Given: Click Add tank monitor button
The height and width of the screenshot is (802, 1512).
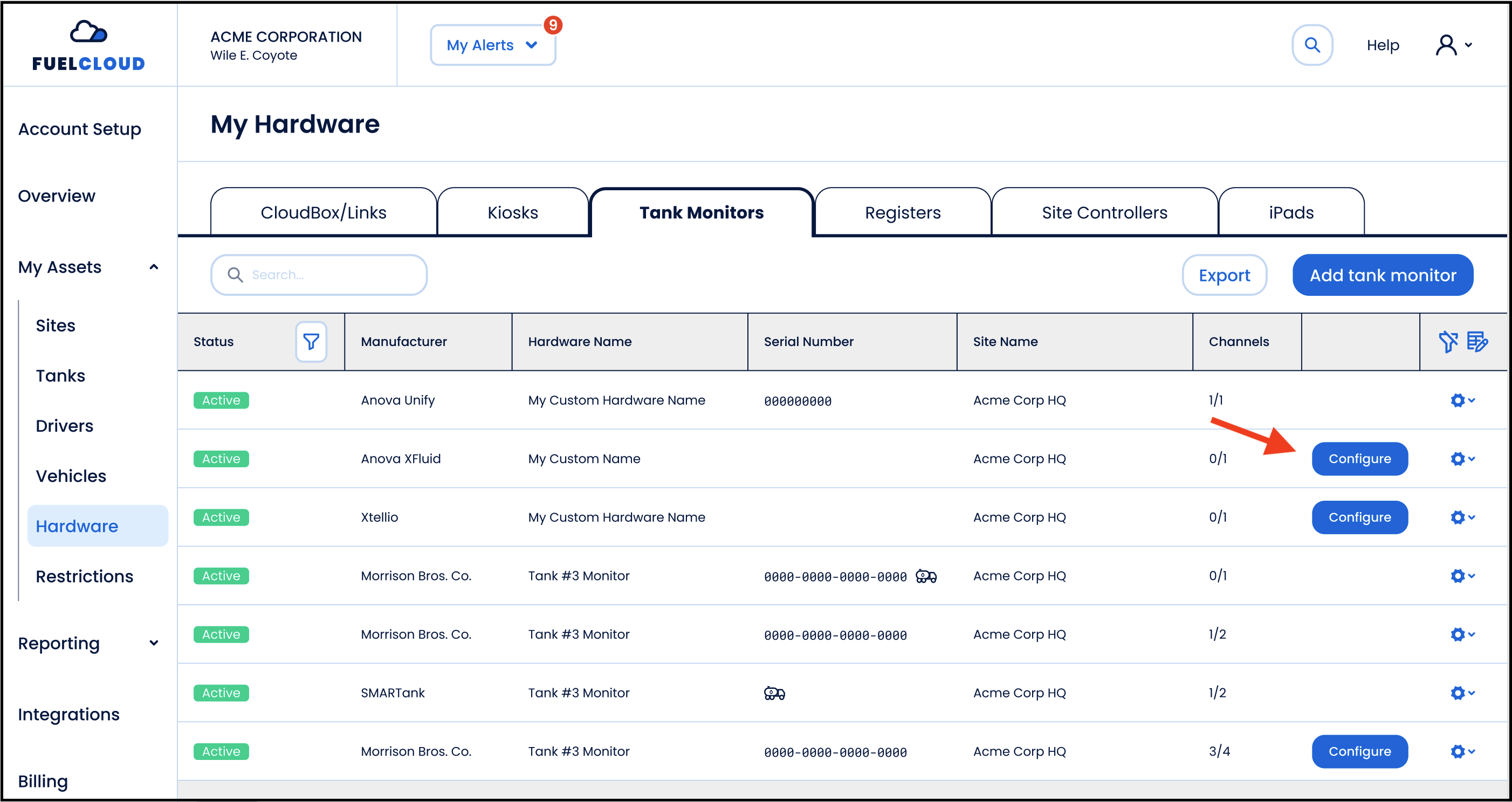Looking at the screenshot, I should (1382, 275).
